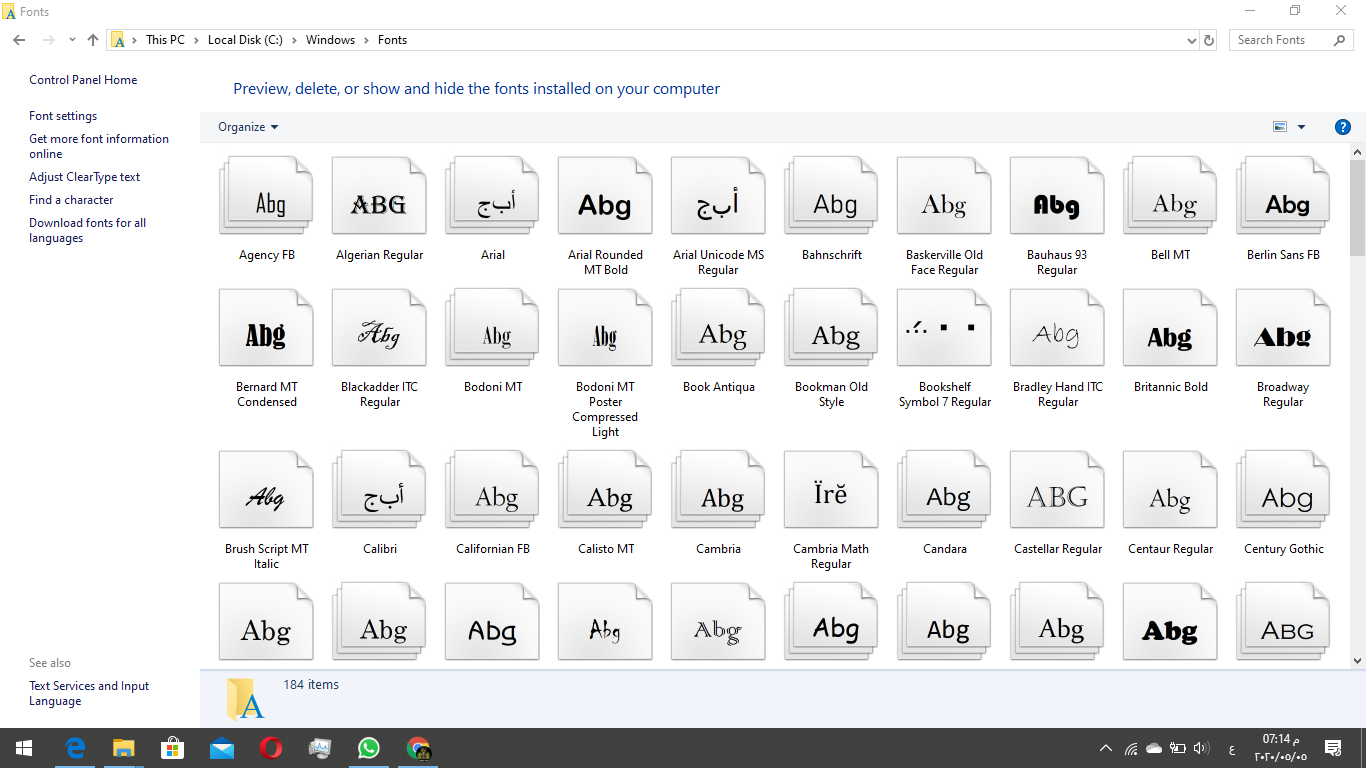
Task: Select the Cambria font icon
Action: [x=719, y=491]
